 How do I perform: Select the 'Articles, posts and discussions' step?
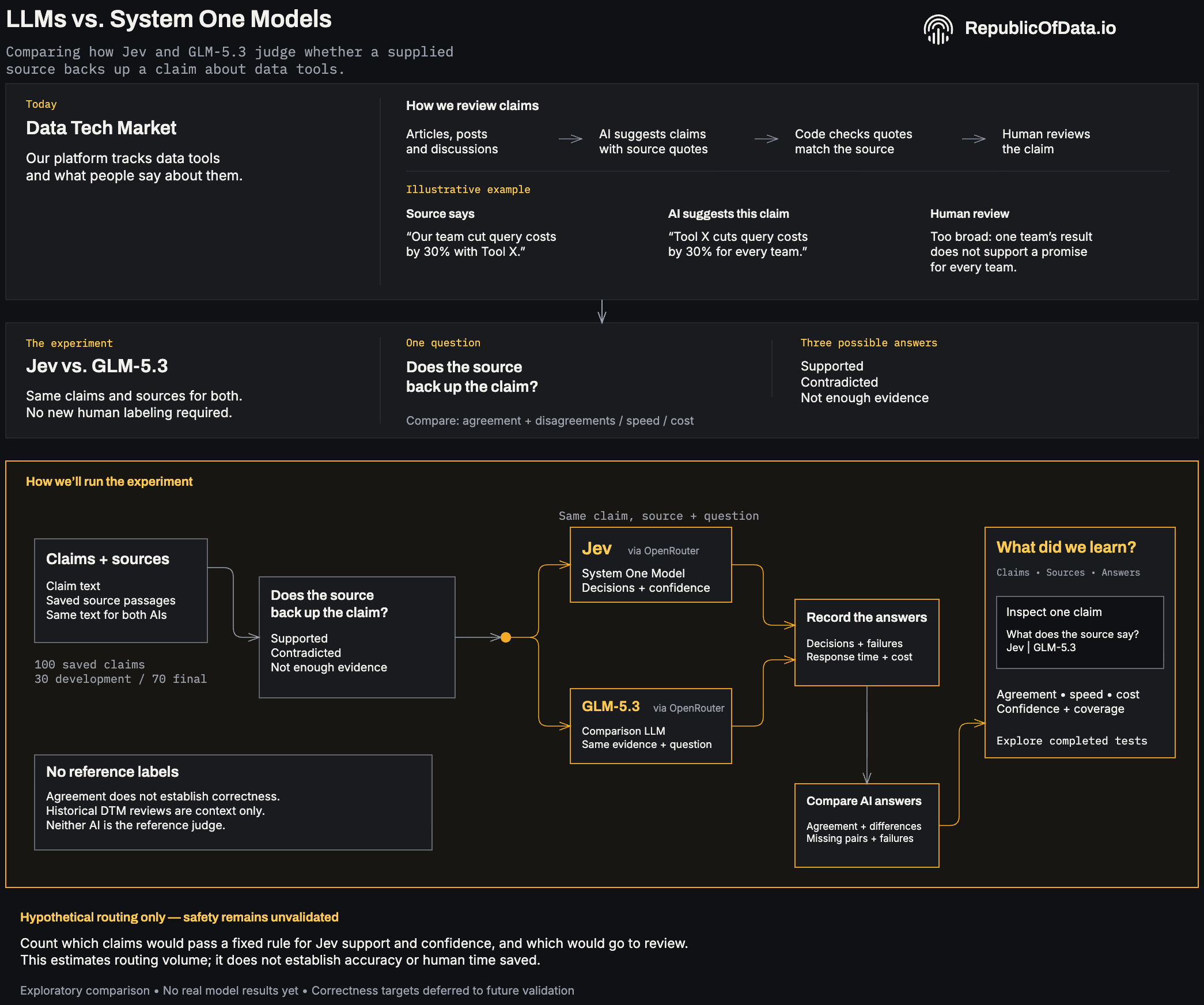point(452,141)
